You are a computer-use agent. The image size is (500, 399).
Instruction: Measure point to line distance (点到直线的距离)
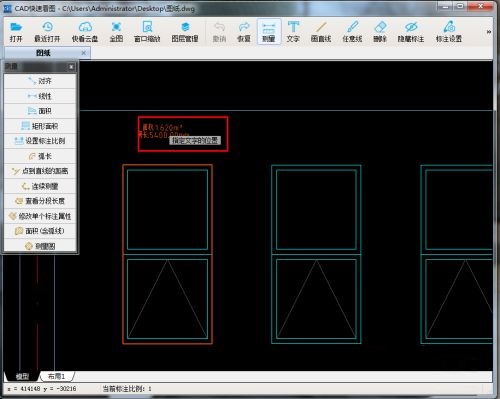(40, 171)
